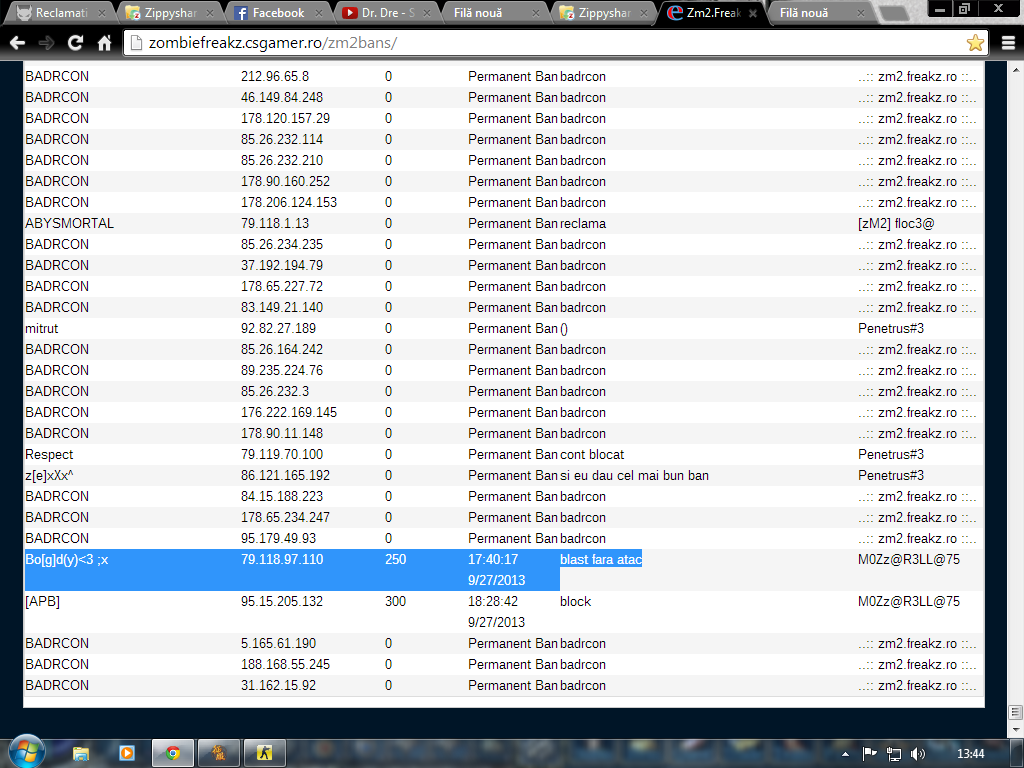Image resolution: width=1024 pixels, height=768 pixels.
Task: Open the browser home page icon
Action: coord(104,43)
